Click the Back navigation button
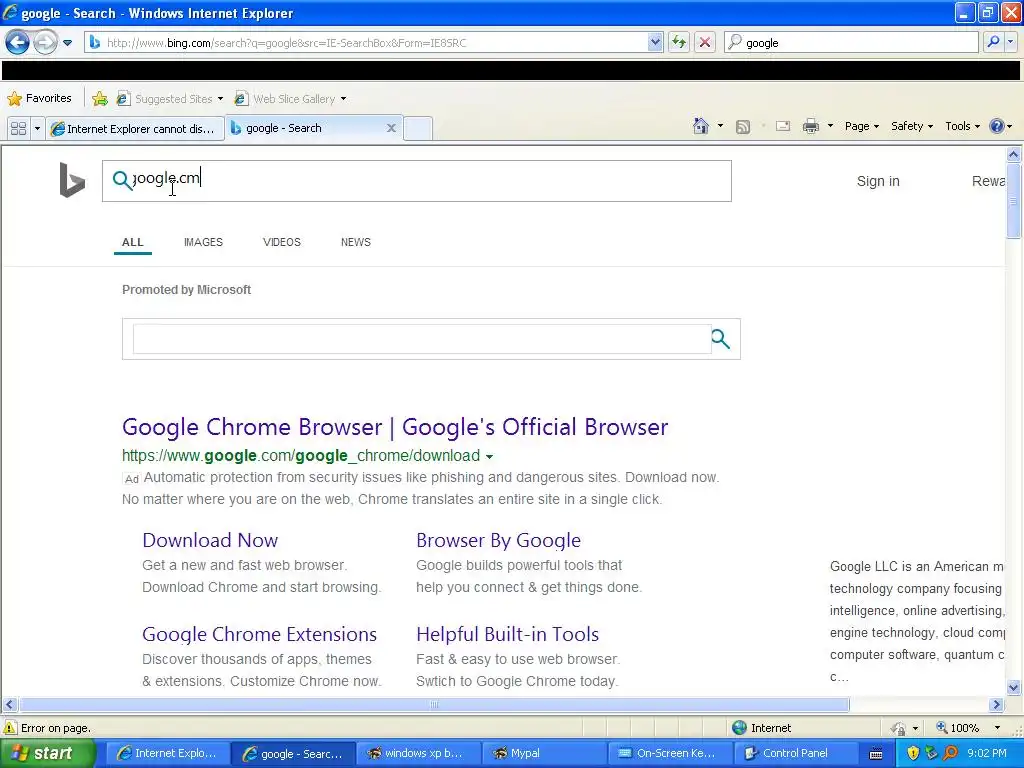Image resolution: width=1024 pixels, height=768 pixels. click(17, 42)
